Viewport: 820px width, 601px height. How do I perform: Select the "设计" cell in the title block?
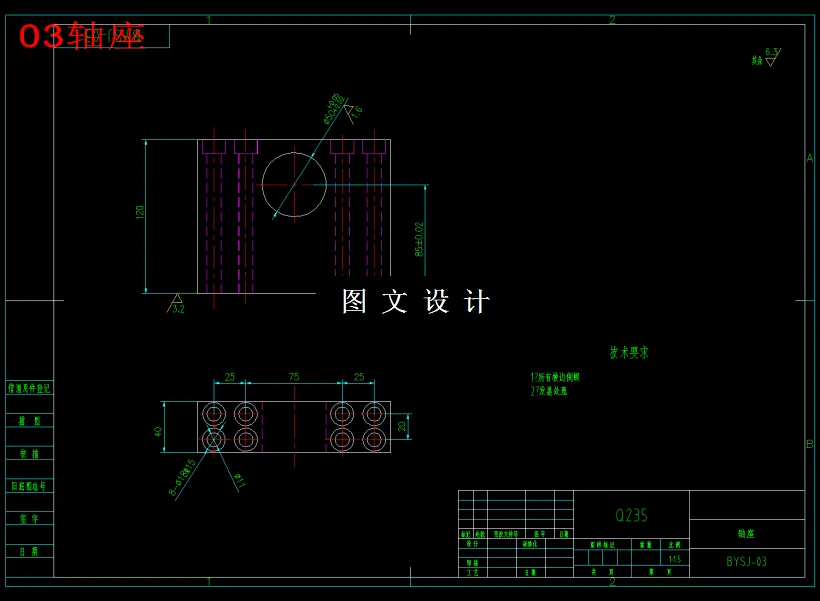(472, 544)
